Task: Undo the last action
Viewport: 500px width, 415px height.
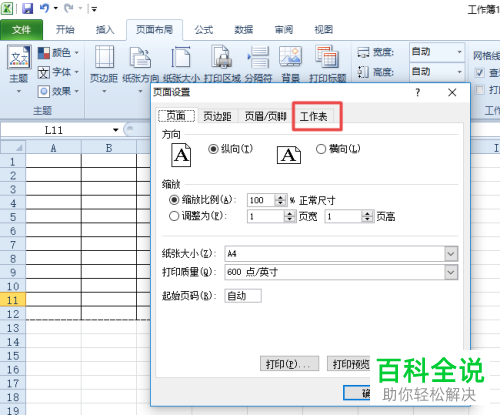Action: click(x=44, y=8)
